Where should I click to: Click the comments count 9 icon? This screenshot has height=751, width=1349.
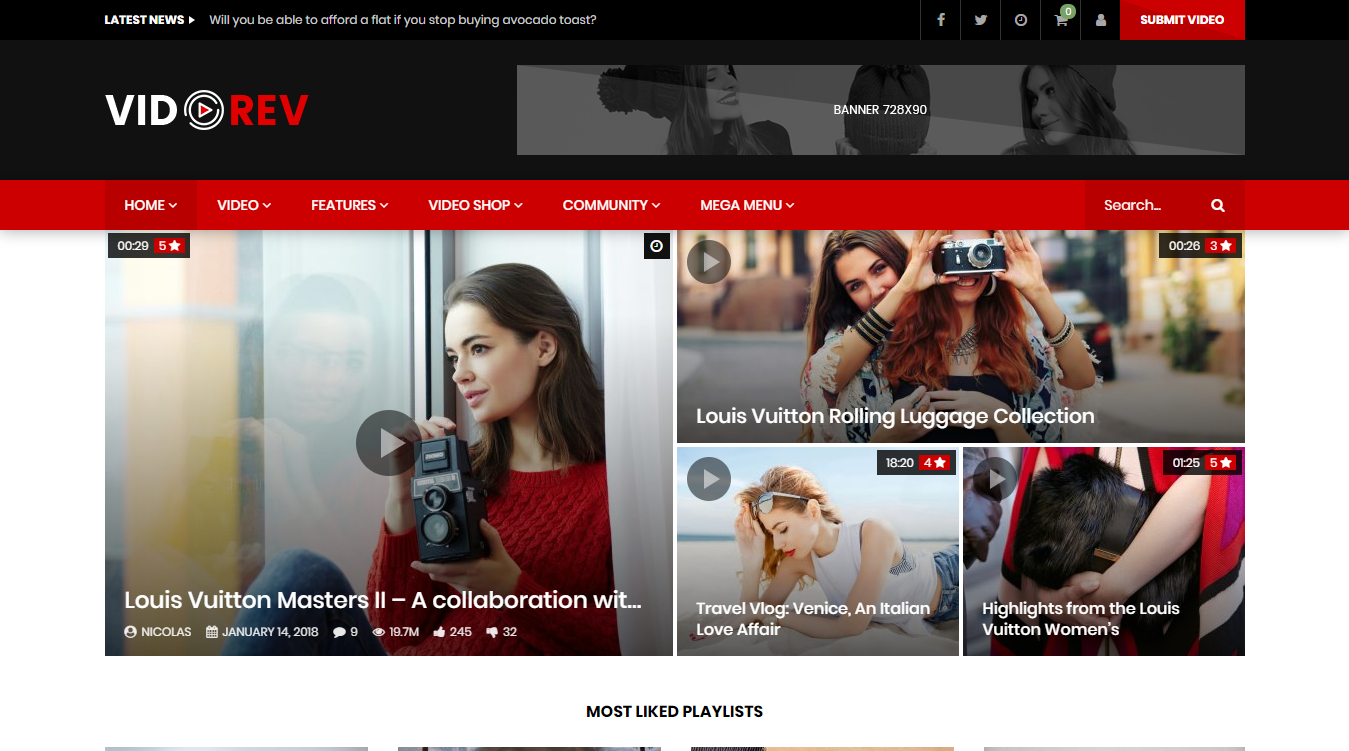click(x=339, y=632)
